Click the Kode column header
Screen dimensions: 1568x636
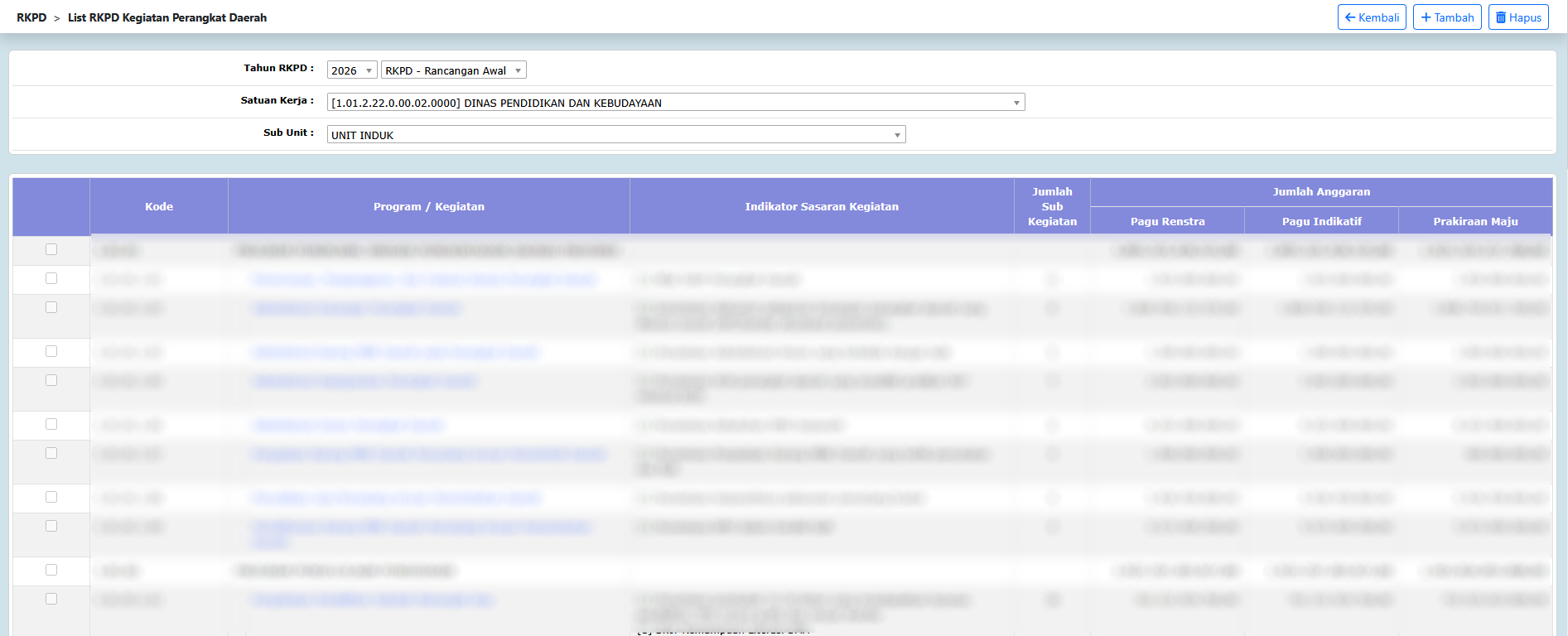coord(159,207)
